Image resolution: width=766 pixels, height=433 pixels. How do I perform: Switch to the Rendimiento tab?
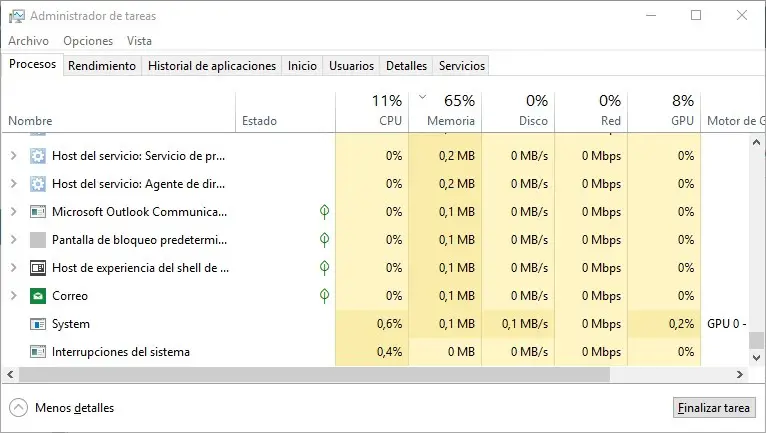coord(102,66)
